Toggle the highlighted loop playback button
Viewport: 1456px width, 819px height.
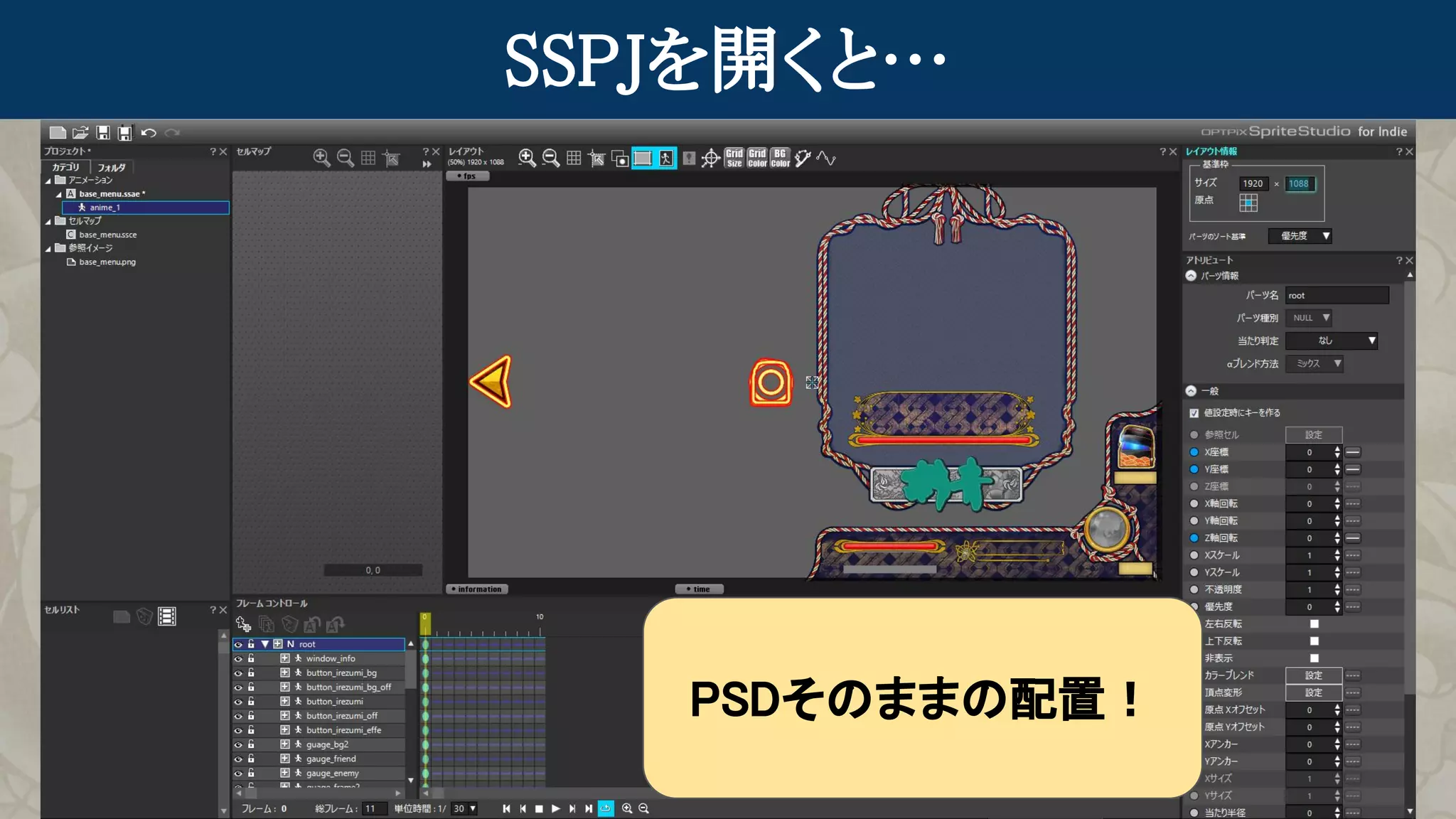(606, 808)
